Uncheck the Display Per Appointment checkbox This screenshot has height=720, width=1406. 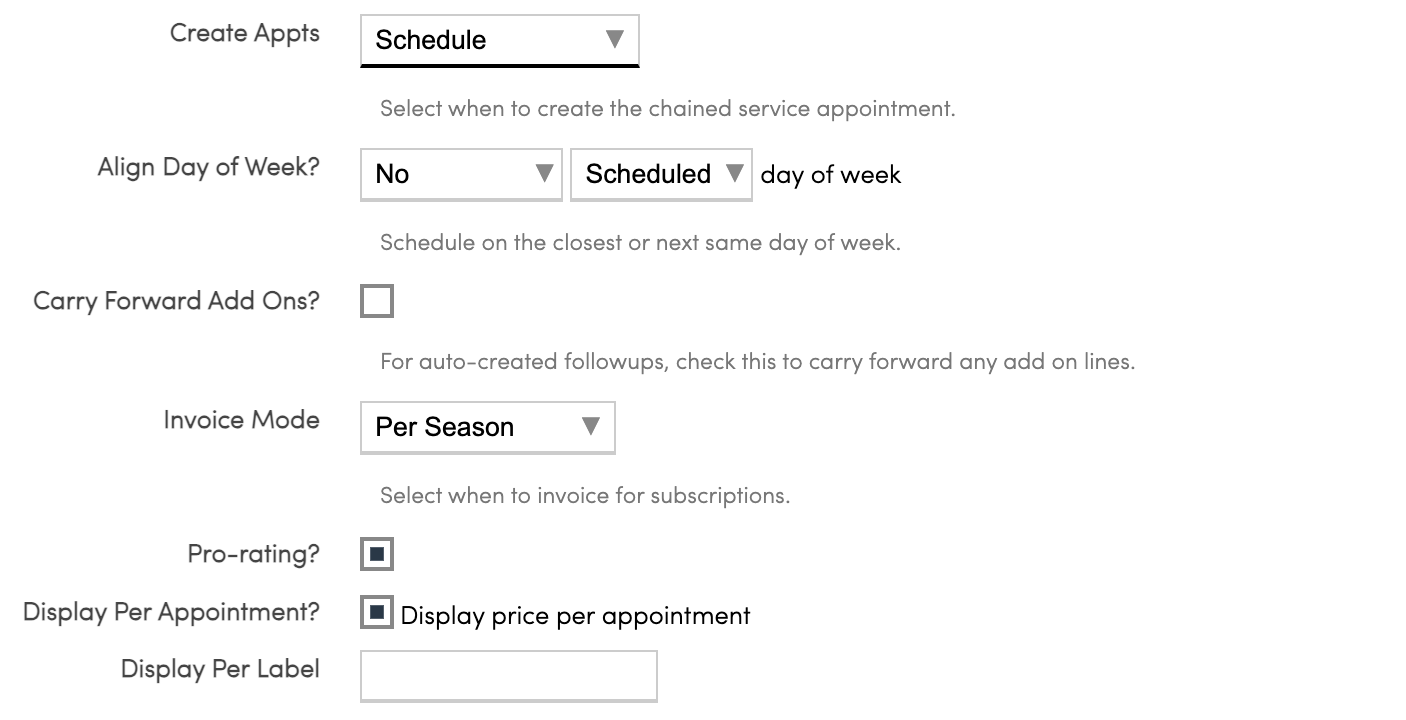tap(377, 613)
